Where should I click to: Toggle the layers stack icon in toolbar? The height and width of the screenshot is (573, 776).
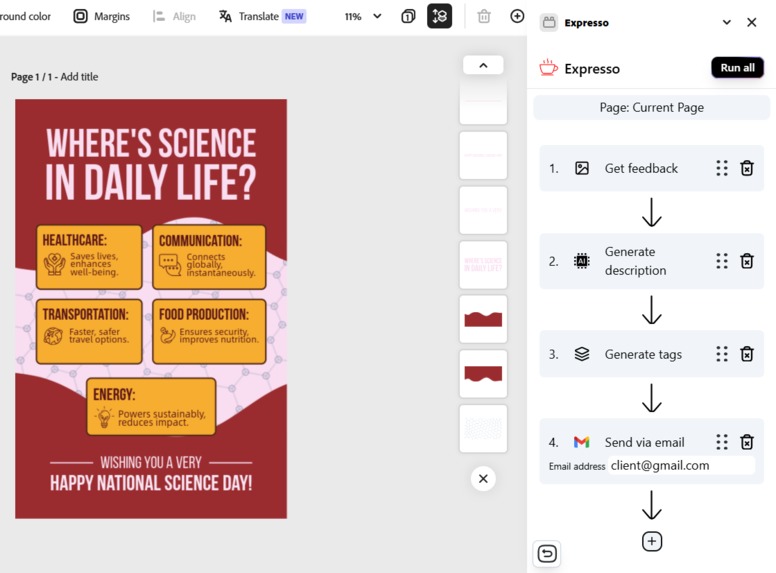click(x=439, y=16)
